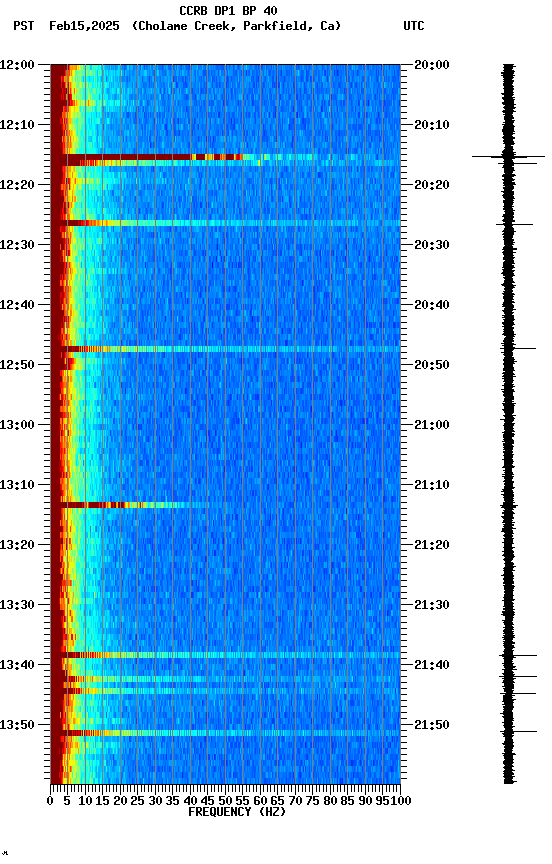
Task: Click the 20:50 UTC time label
Action: tap(432, 365)
